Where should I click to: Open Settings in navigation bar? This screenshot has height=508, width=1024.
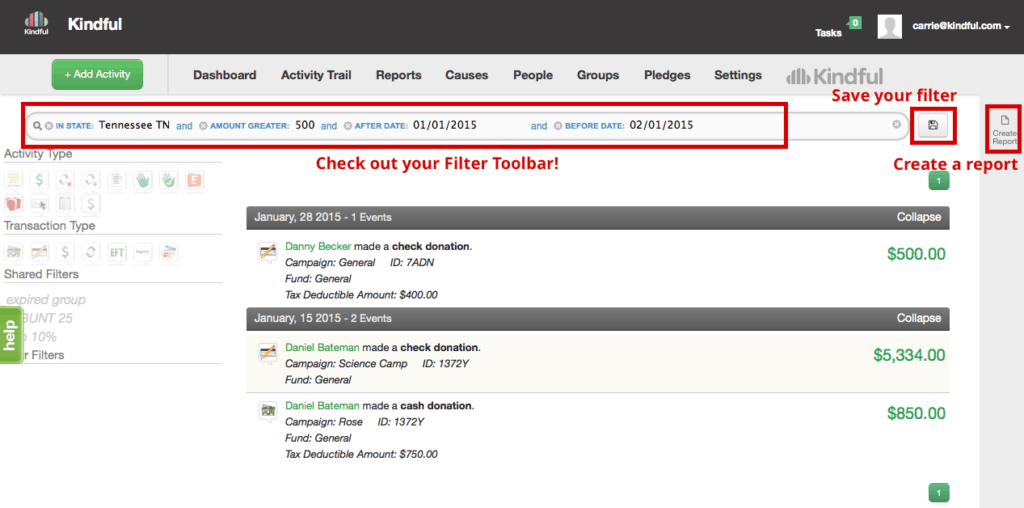(738, 75)
